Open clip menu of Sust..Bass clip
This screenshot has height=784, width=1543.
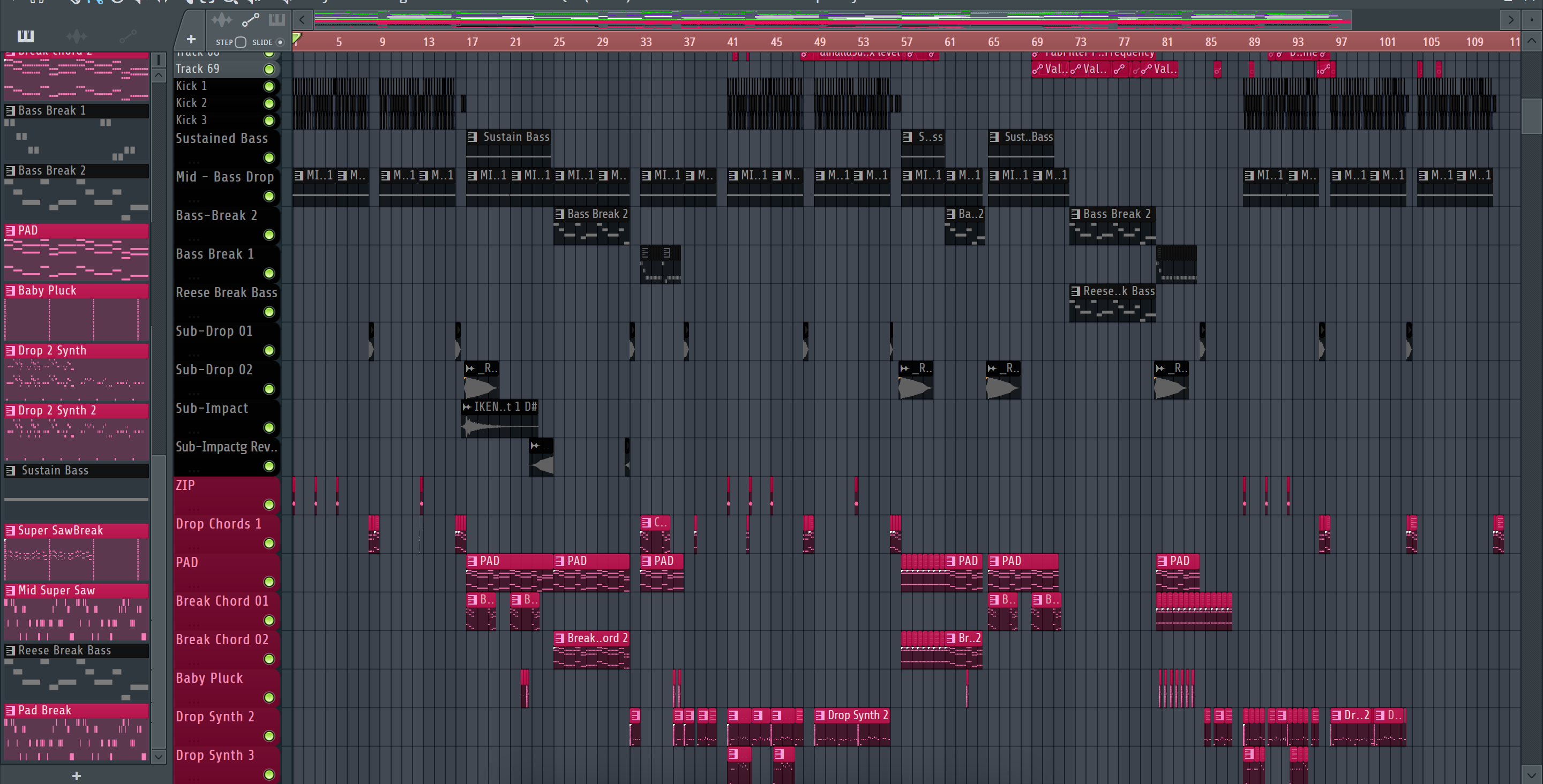994,137
